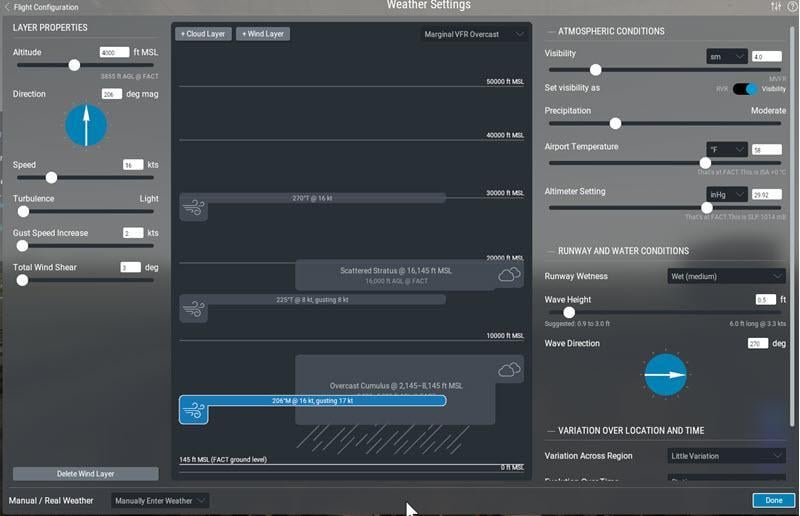The width and height of the screenshot is (800, 516).
Task: Select the 270°T @ 16 kt wind bar
Action: pos(312,198)
